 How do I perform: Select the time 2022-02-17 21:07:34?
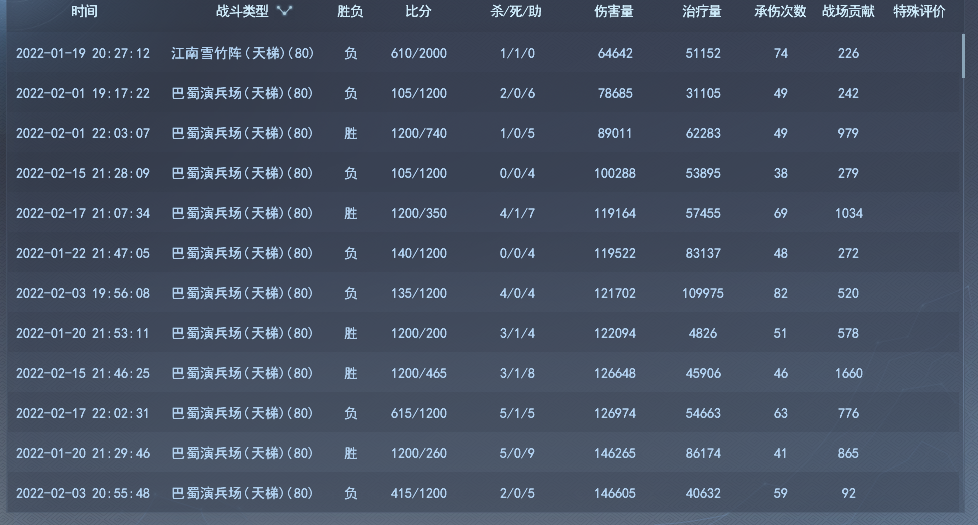coord(83,213)
